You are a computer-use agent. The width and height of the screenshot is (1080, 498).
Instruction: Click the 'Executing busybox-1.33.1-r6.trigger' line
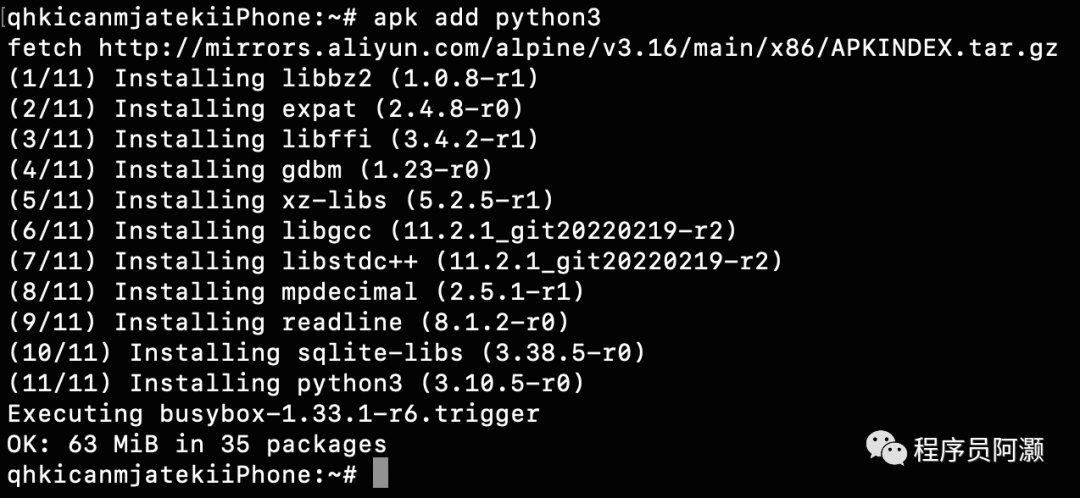(273, 414)
